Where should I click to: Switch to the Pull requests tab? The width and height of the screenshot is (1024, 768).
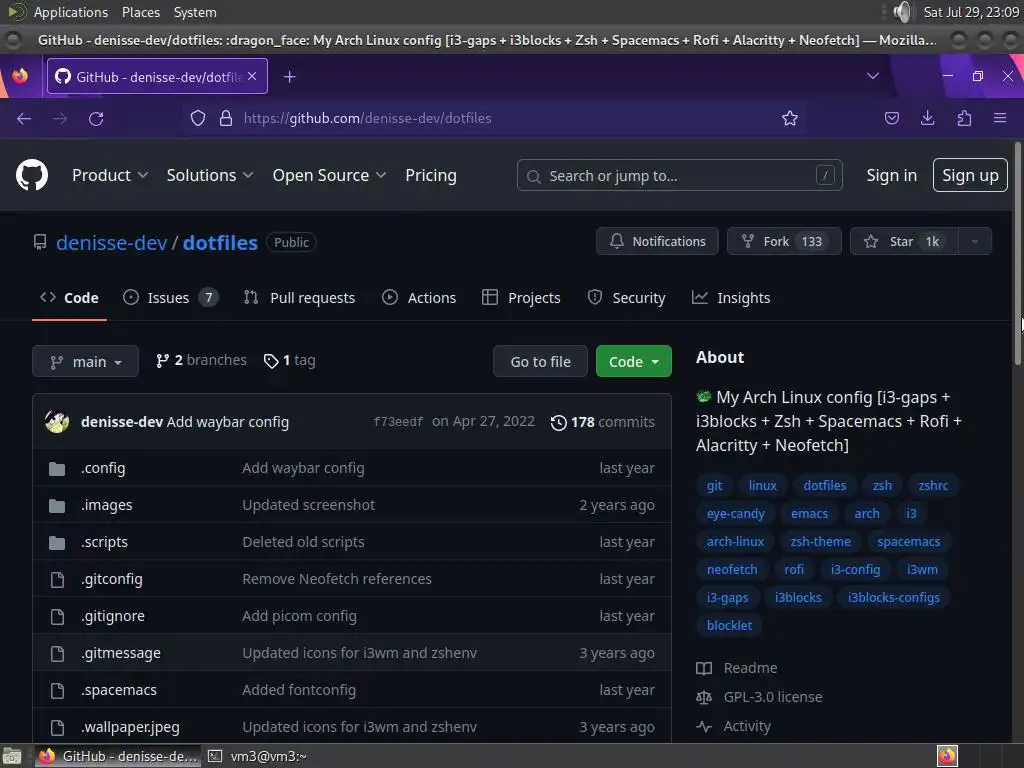coord(299,298)
